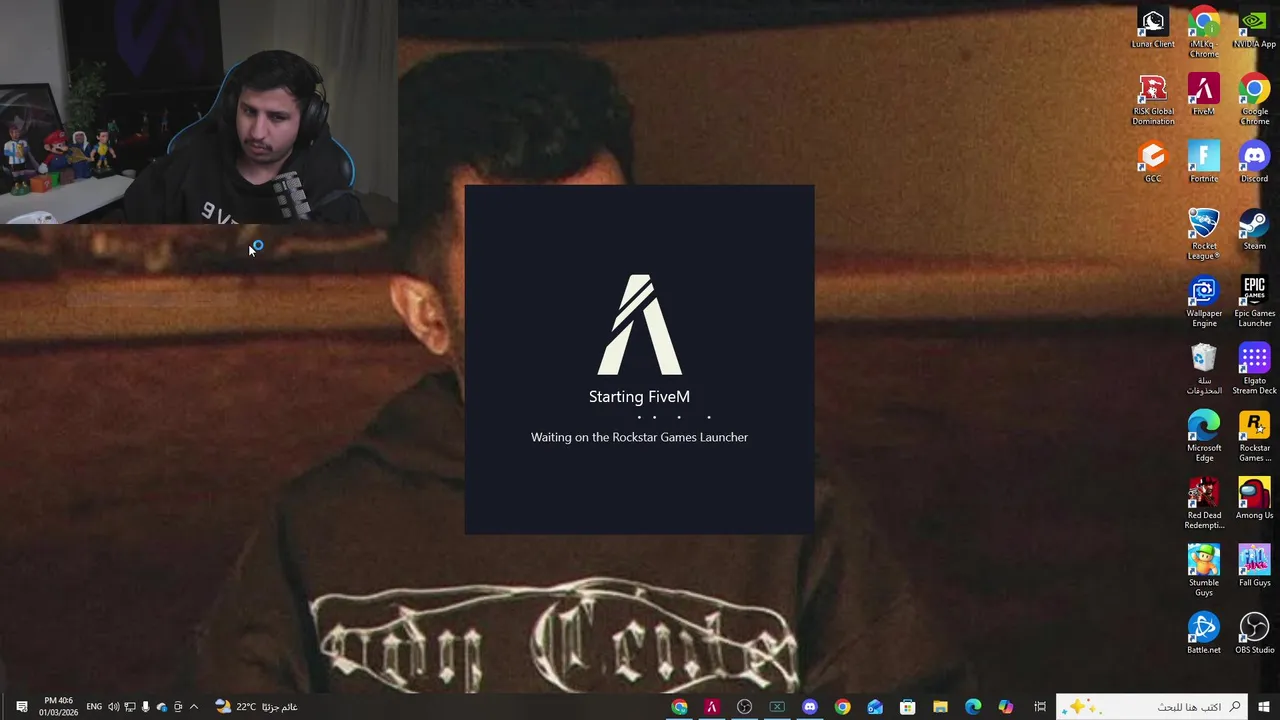1280x720 pixels.
Task: Select the Rocket League desktop icon
Action: coord(1204,235)
